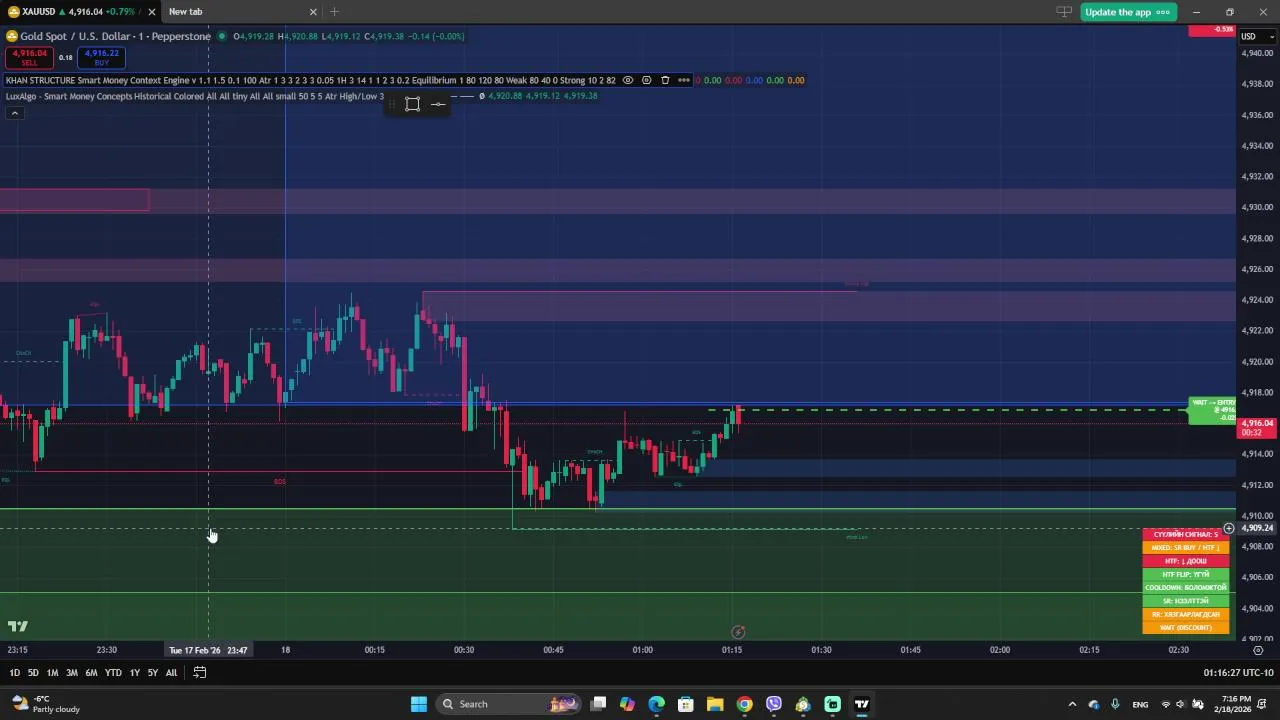Screen dimensions: 1280x720
Task: Open File Explorer from the taskbar
Action: pyautogui.click(x=715, y=704)
